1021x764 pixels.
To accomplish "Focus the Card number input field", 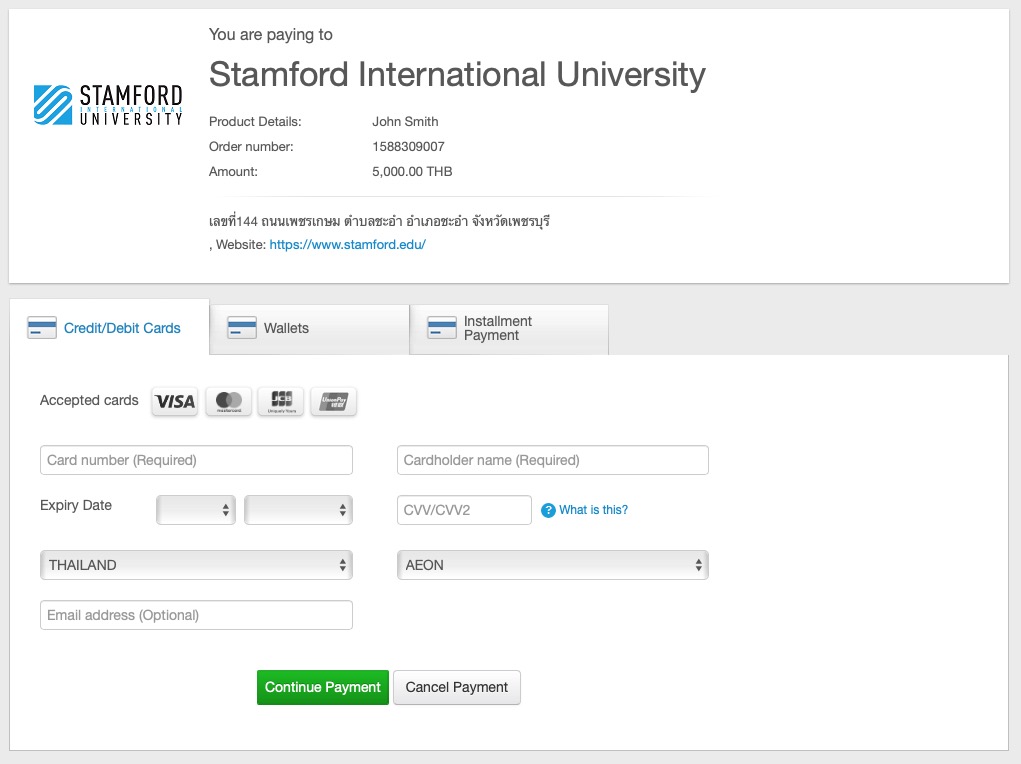I will [x=196, y=460].
